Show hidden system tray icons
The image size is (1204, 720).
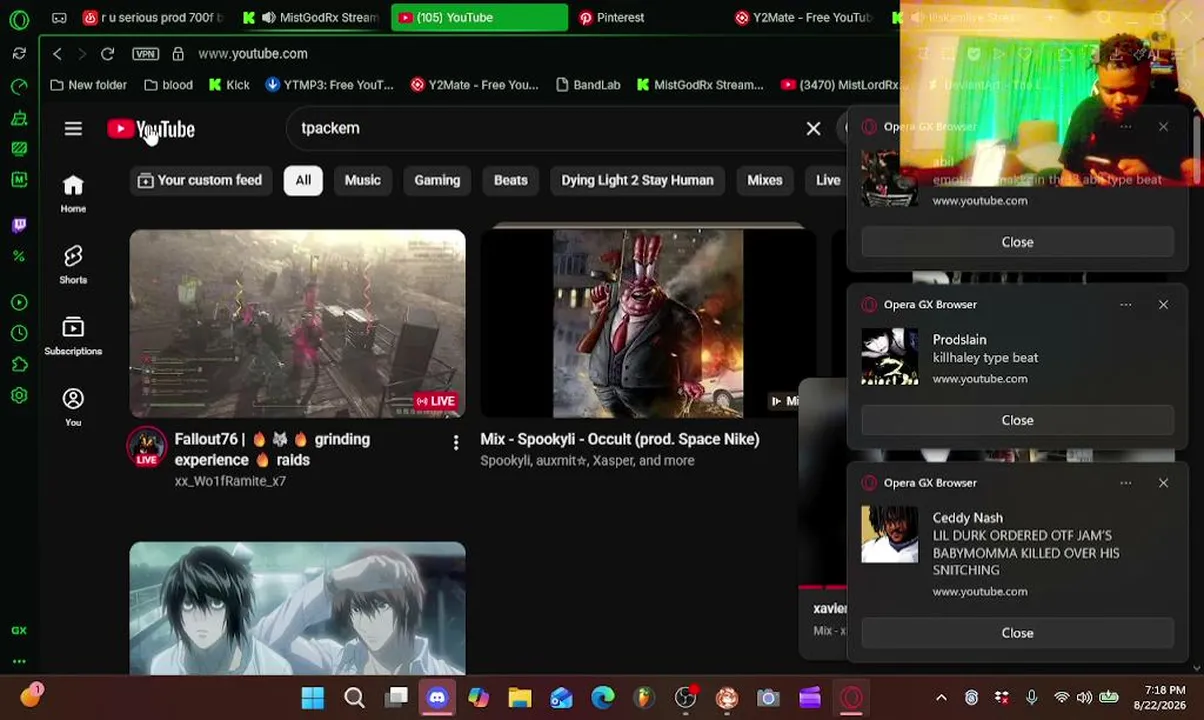[x=940, y=698]
